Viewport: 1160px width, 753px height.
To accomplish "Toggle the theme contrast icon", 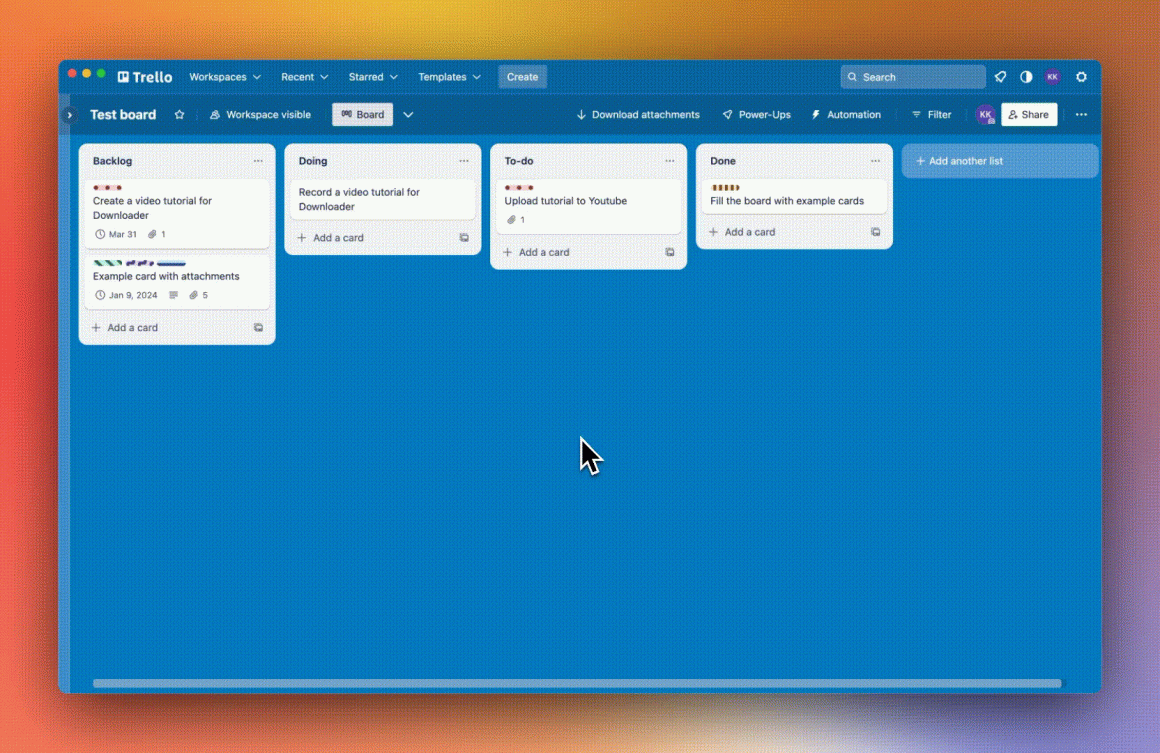I will (1026, 77).
